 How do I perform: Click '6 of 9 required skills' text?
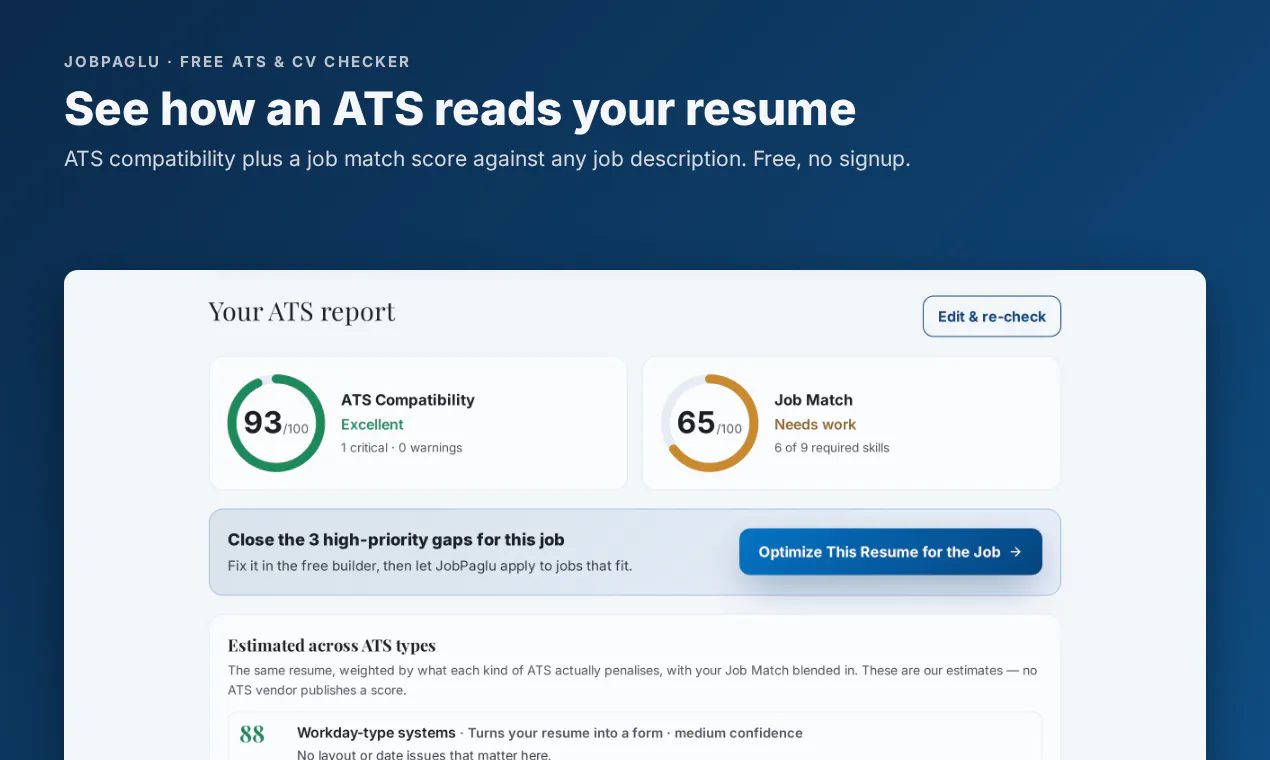tap(832, 448)
